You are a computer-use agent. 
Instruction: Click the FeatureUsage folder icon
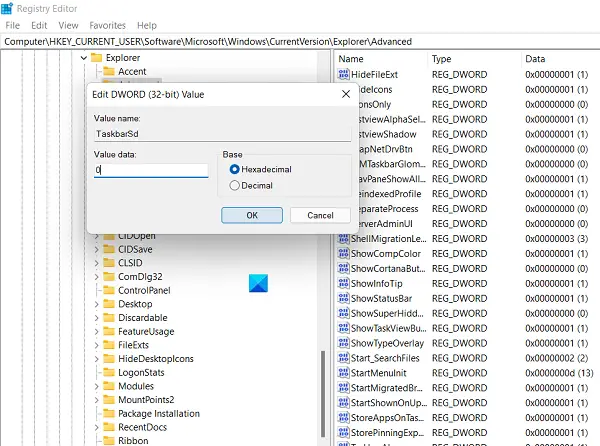point(109,331)
